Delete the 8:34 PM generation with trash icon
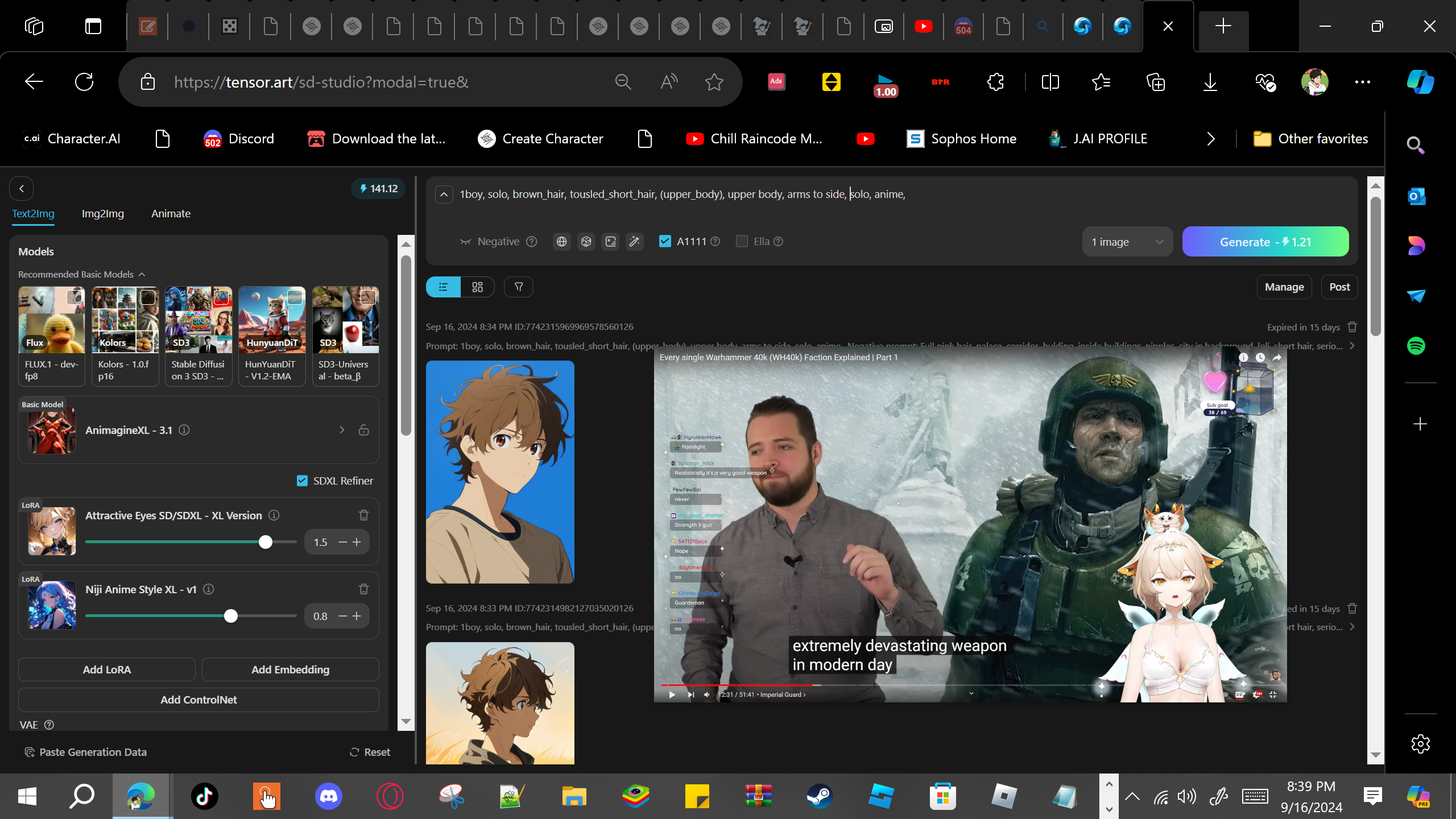Viewport: 1456px width, 819px height. (x=1352, y=327)
